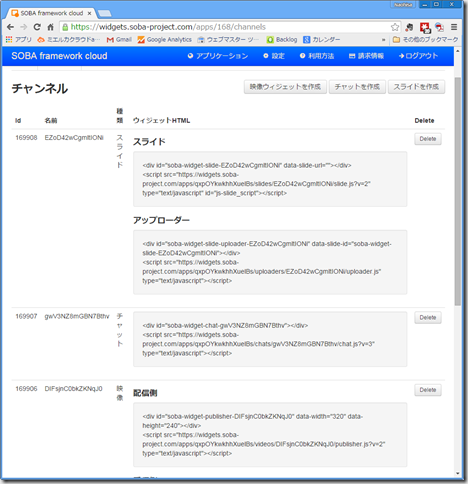
Task: Open the アプリ apps grid bookmark
Action: click(19, 40)
